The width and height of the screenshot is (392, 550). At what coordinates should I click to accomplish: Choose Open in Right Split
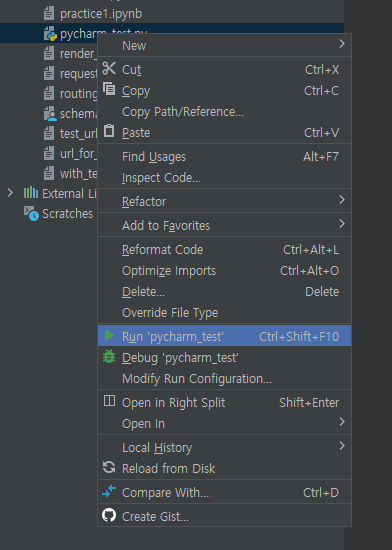[x=224, y=402]
